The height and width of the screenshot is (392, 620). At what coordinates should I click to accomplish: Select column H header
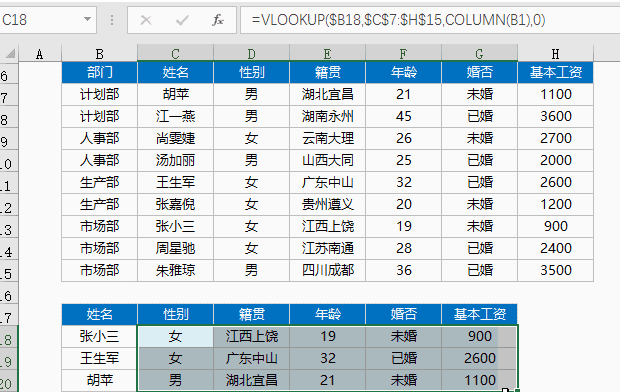(555, 54)
